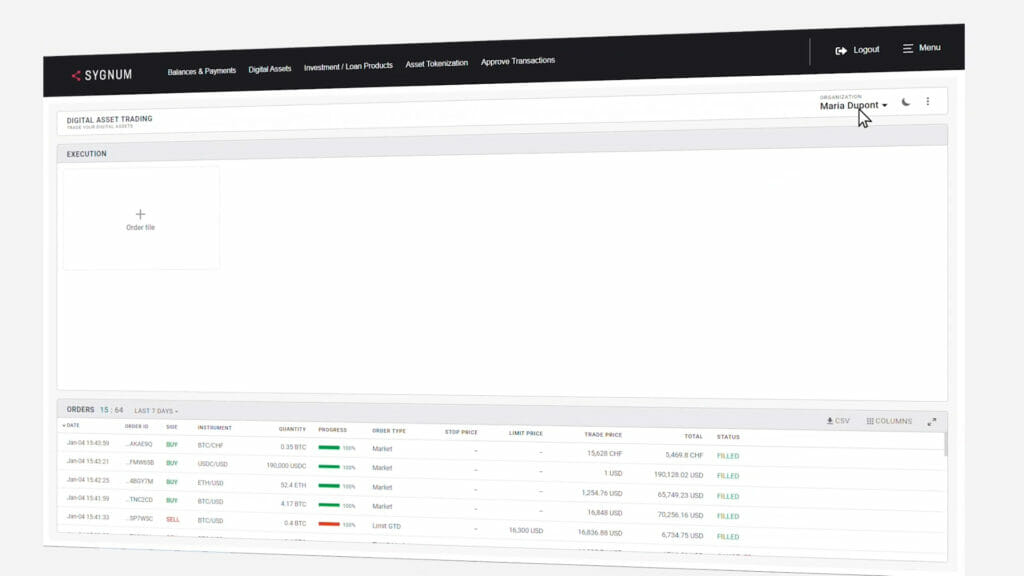Select the order with ID ..AKAE9Q
Viewport: 1024px width, 576px height.
(139, 444)
